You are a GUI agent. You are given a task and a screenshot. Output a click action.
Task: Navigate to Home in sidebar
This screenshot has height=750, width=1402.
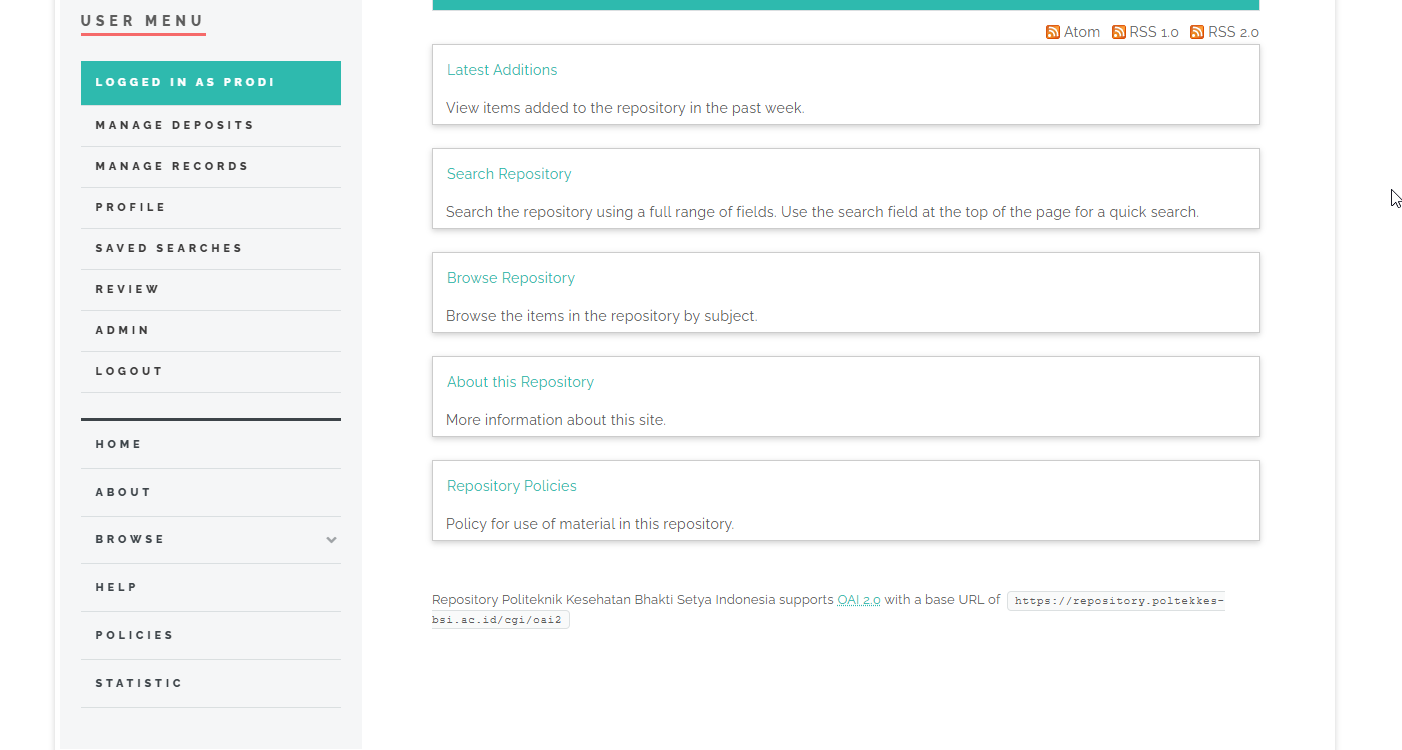(119, 444)
